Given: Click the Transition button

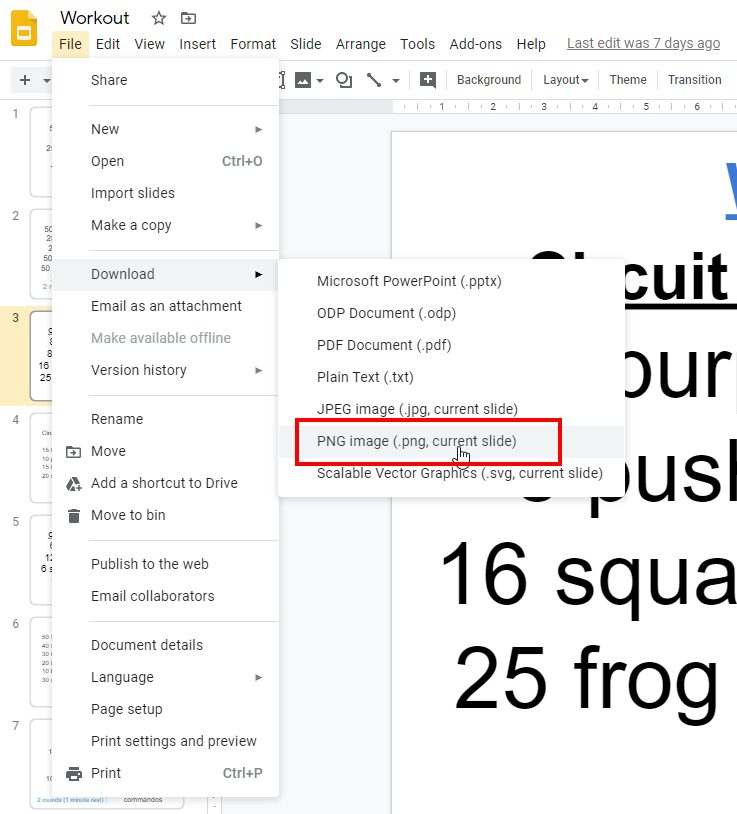Looking at the screenshot, I should point(694,80).
